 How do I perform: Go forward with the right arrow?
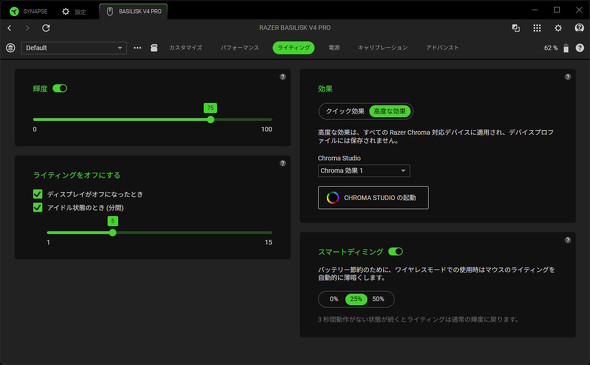click(27, 28)
